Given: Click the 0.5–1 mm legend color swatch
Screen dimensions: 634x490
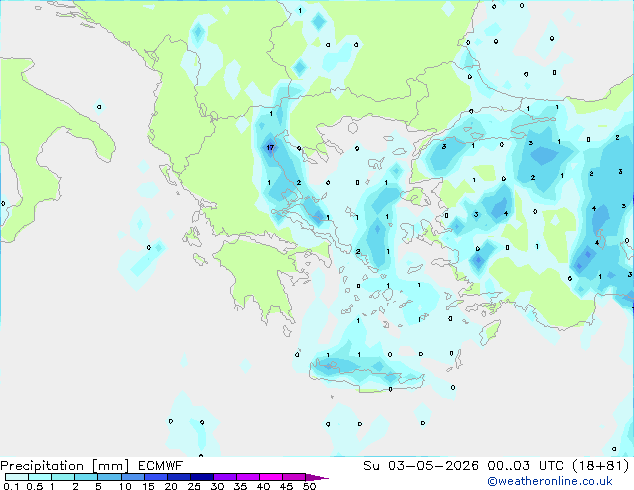Looking at the screenshot, I should click(40, 477).
